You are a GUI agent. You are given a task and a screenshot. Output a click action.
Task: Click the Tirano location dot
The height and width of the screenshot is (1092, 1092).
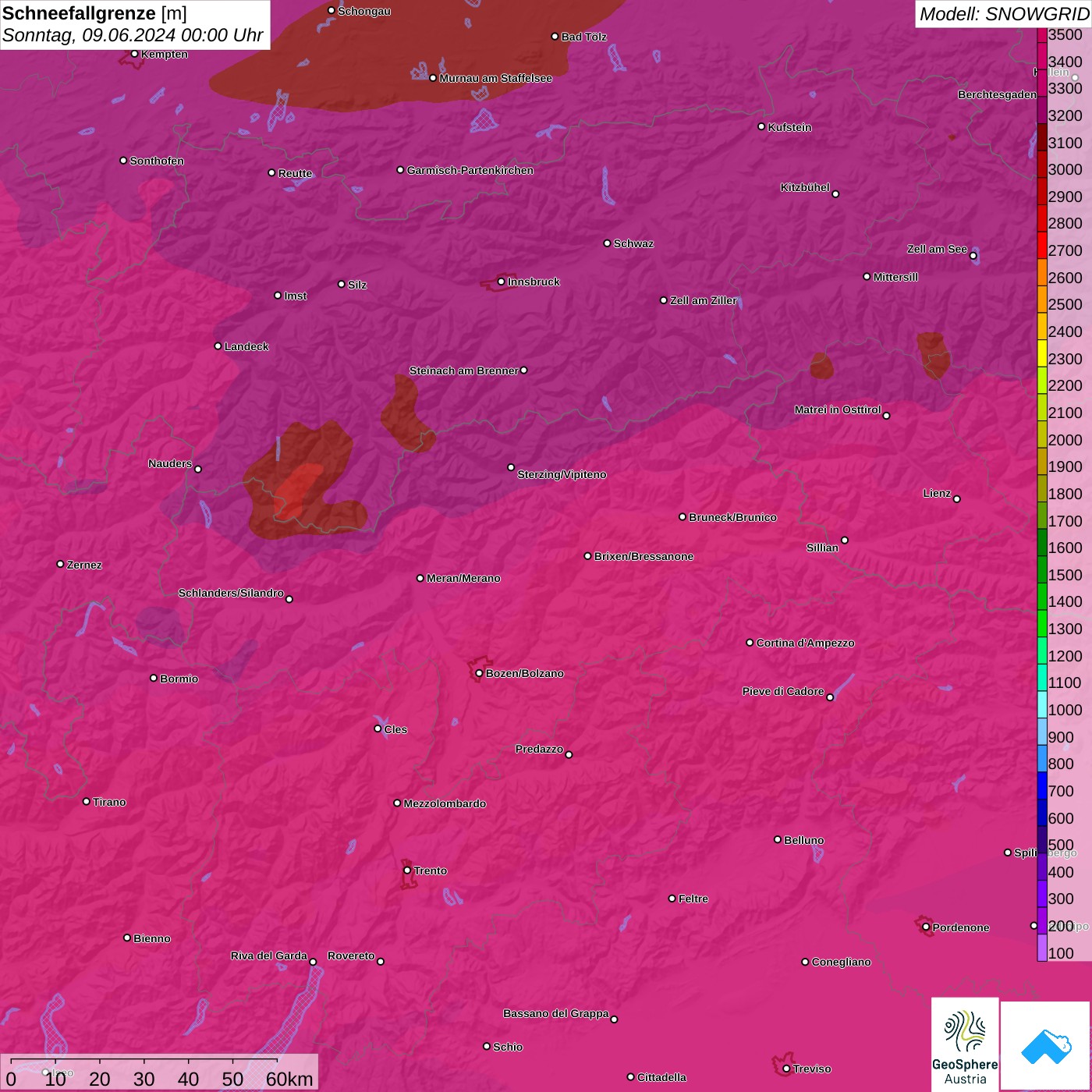tap(86, 802)
